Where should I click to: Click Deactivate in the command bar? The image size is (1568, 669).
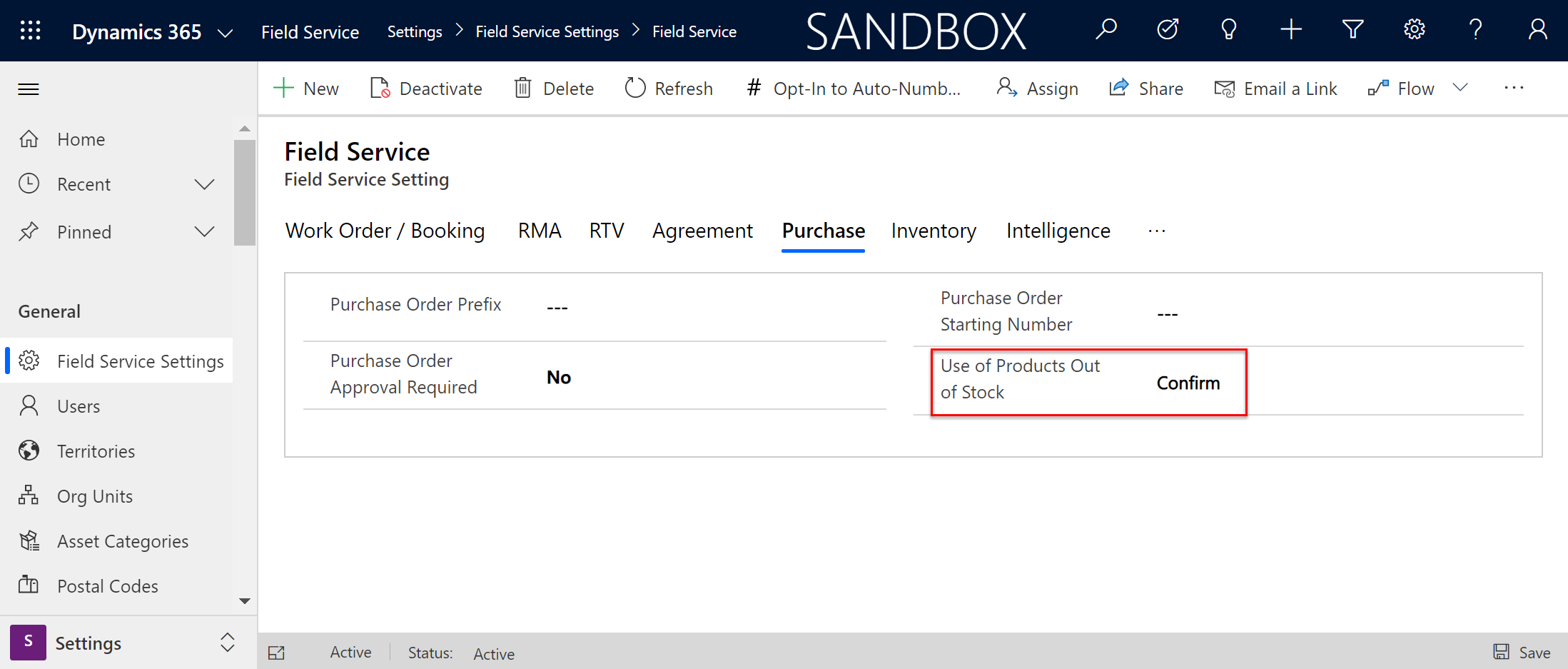(x=426, y=89)
